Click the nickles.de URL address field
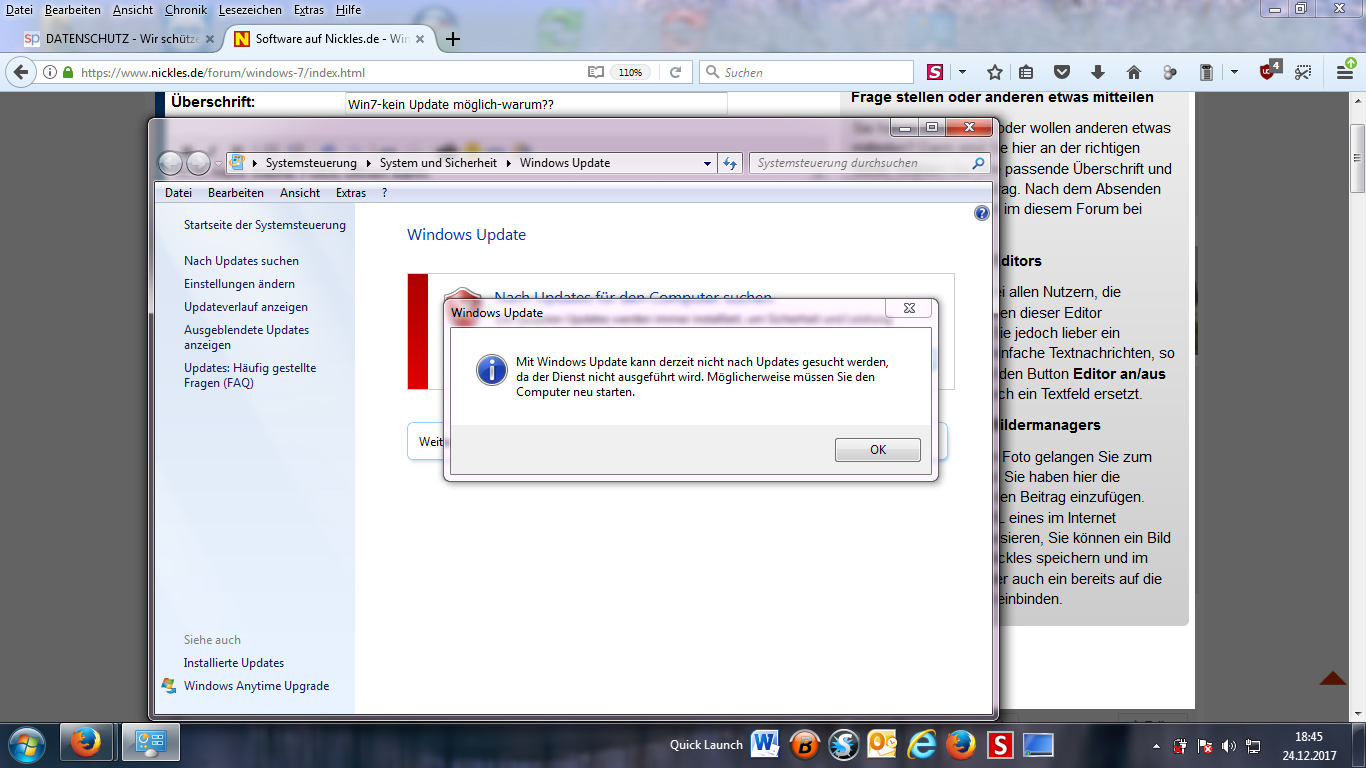 point(330,72)
